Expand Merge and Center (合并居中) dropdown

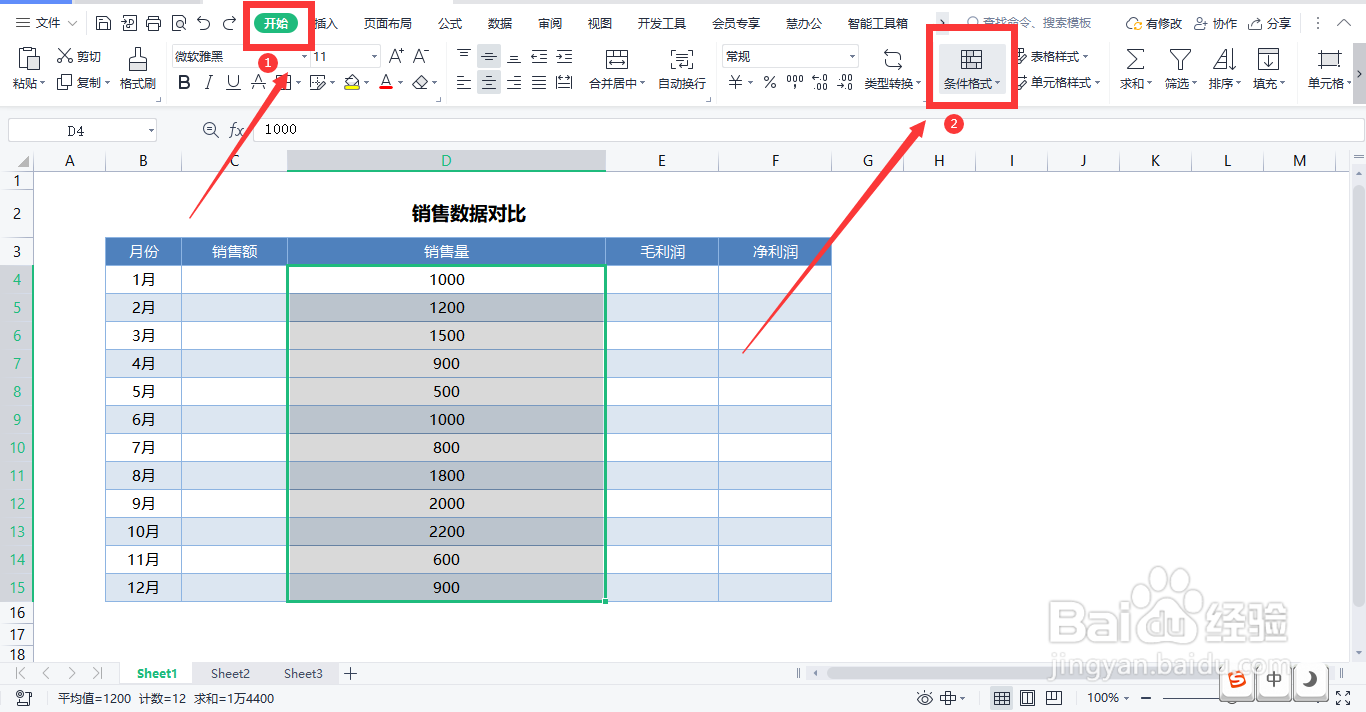(642, 84)
